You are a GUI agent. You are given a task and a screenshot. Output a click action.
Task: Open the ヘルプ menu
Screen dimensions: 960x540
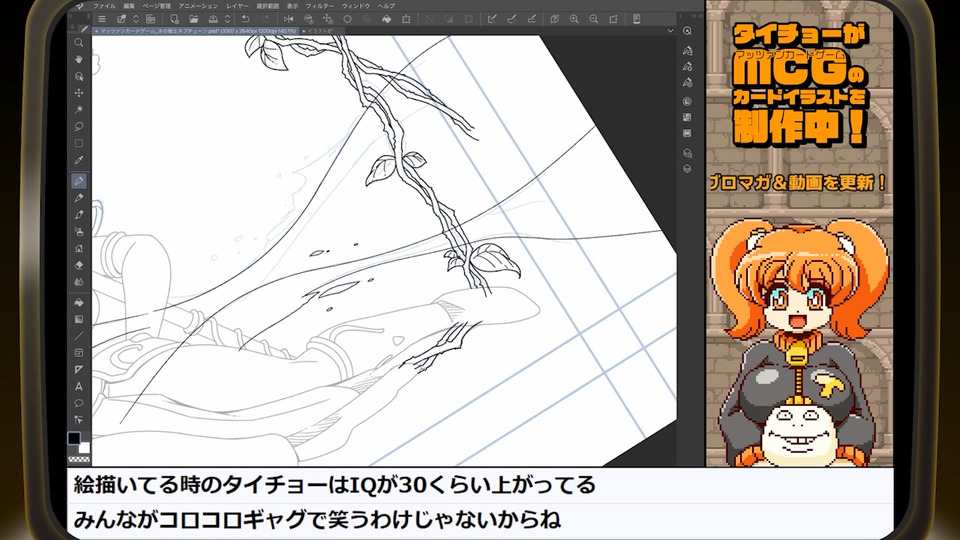point(386,6)
